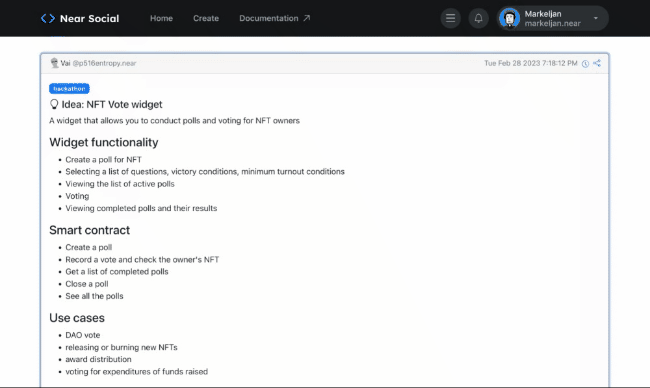The width and height of the screenshot is (650, 388).
Task: Click the 'Idea: NFT Vote widget' title
Action: tap(112, 104)
